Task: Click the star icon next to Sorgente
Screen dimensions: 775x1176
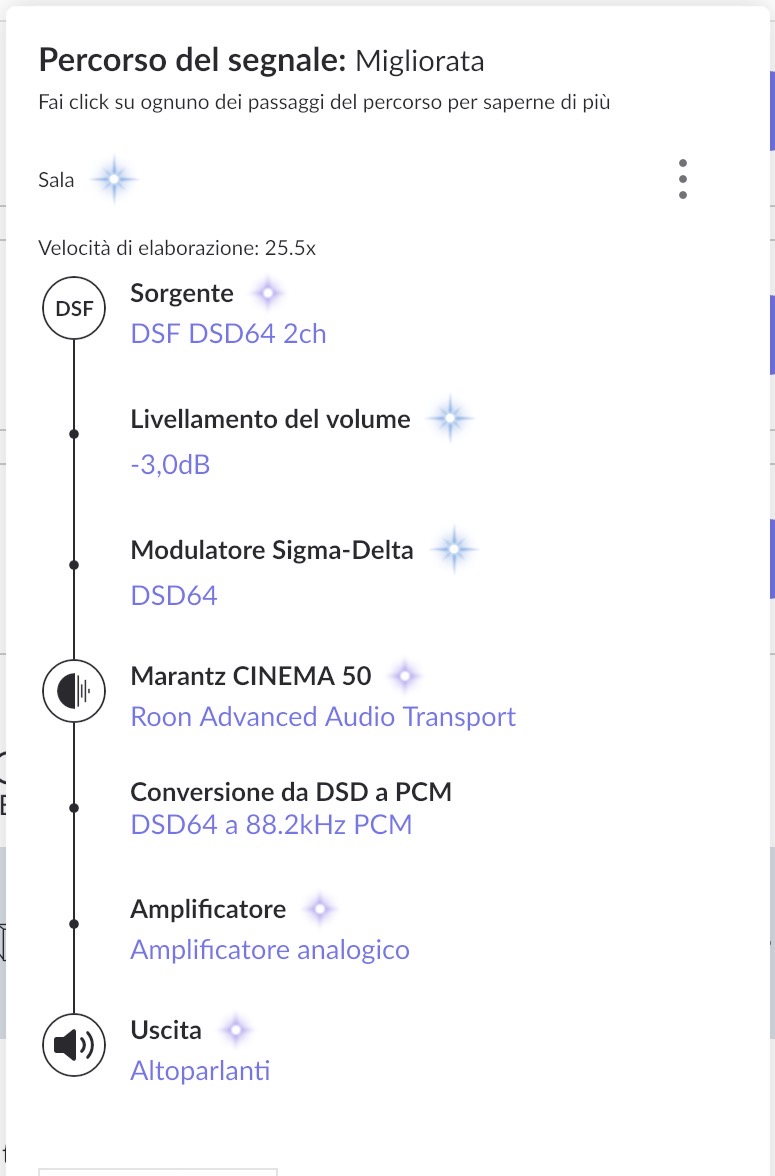Action: coord(267,294)
